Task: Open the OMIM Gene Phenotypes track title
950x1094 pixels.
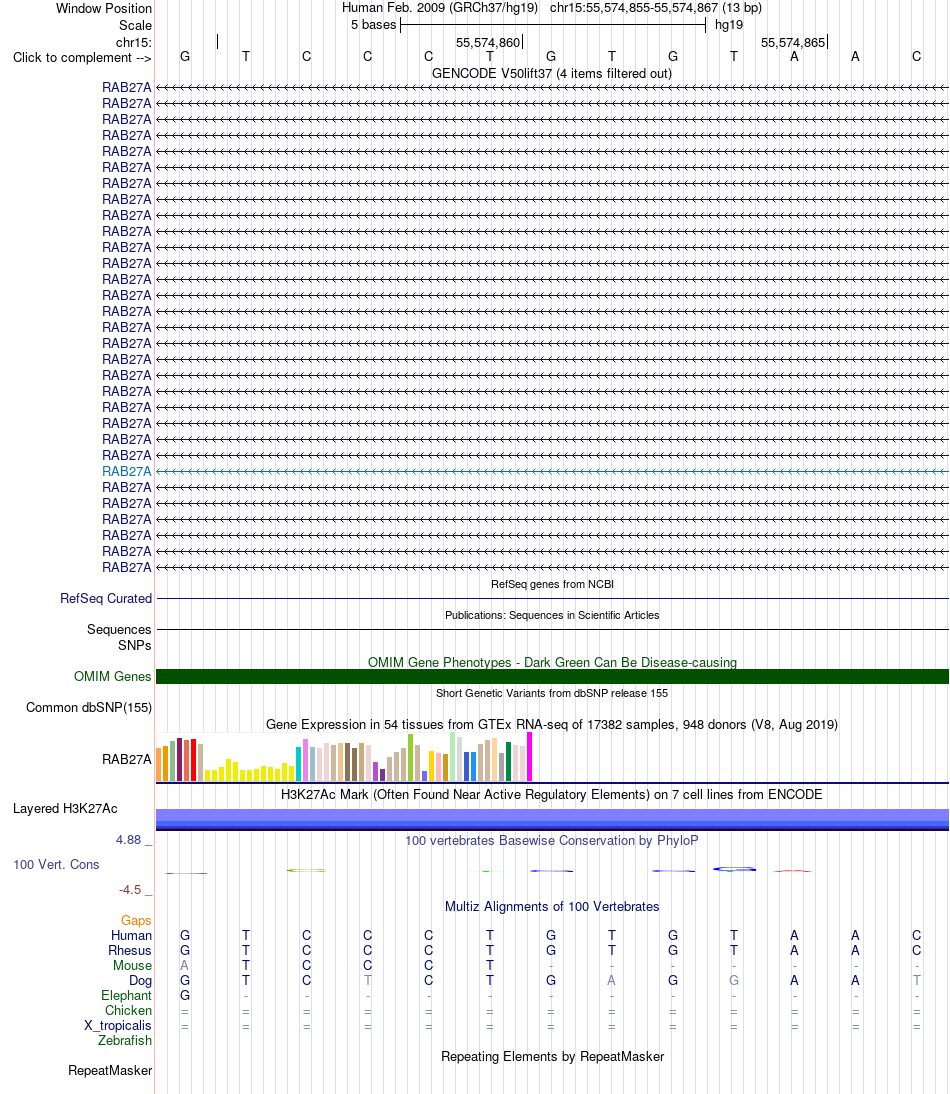Action: 552,662
